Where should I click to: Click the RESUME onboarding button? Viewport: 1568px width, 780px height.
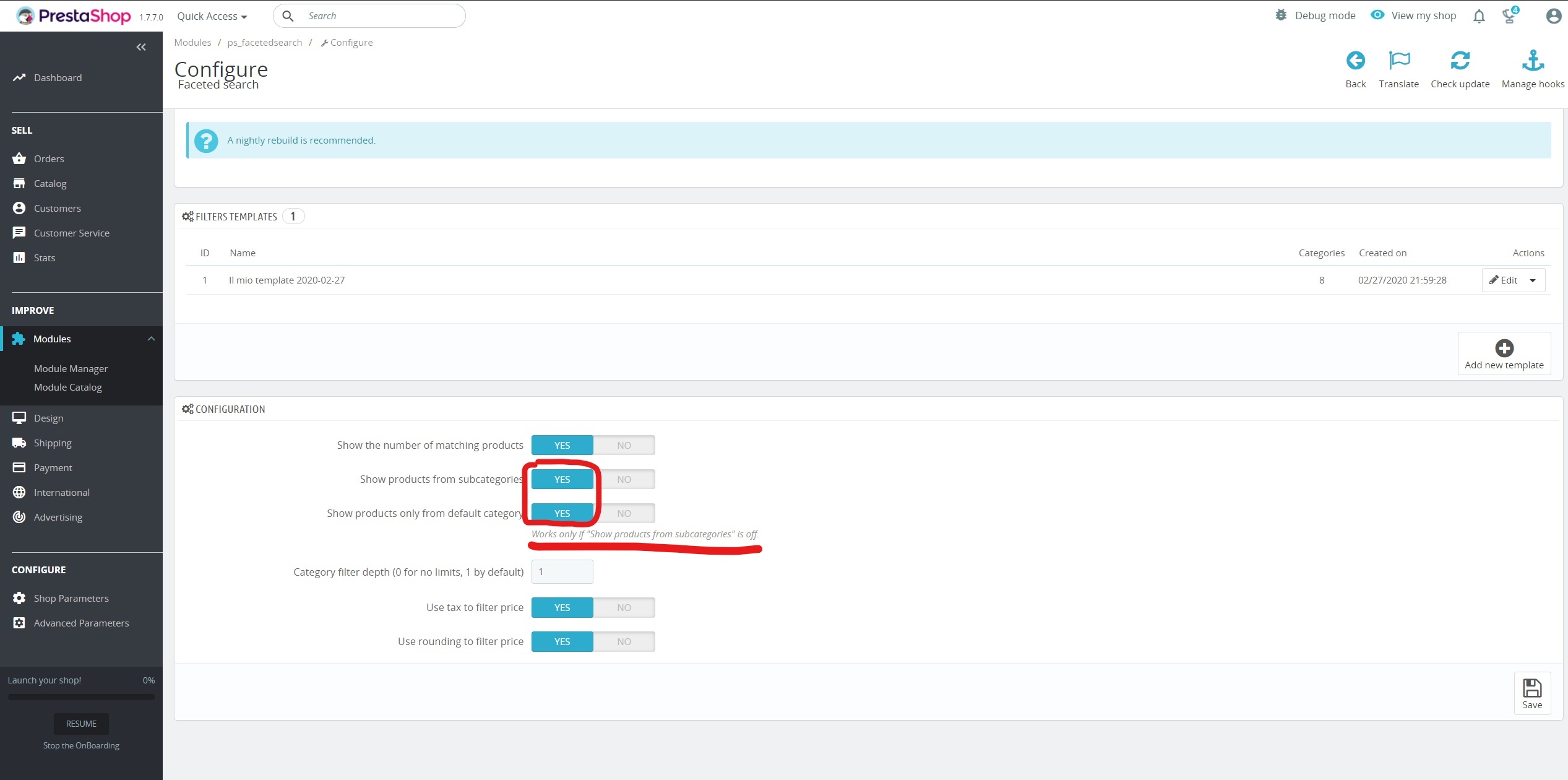point(81,723)
